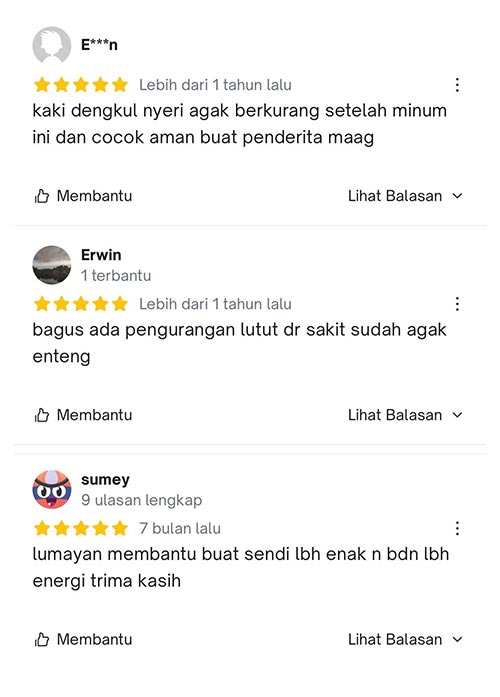Open the Erwin username link

click(x=101, y=255)
